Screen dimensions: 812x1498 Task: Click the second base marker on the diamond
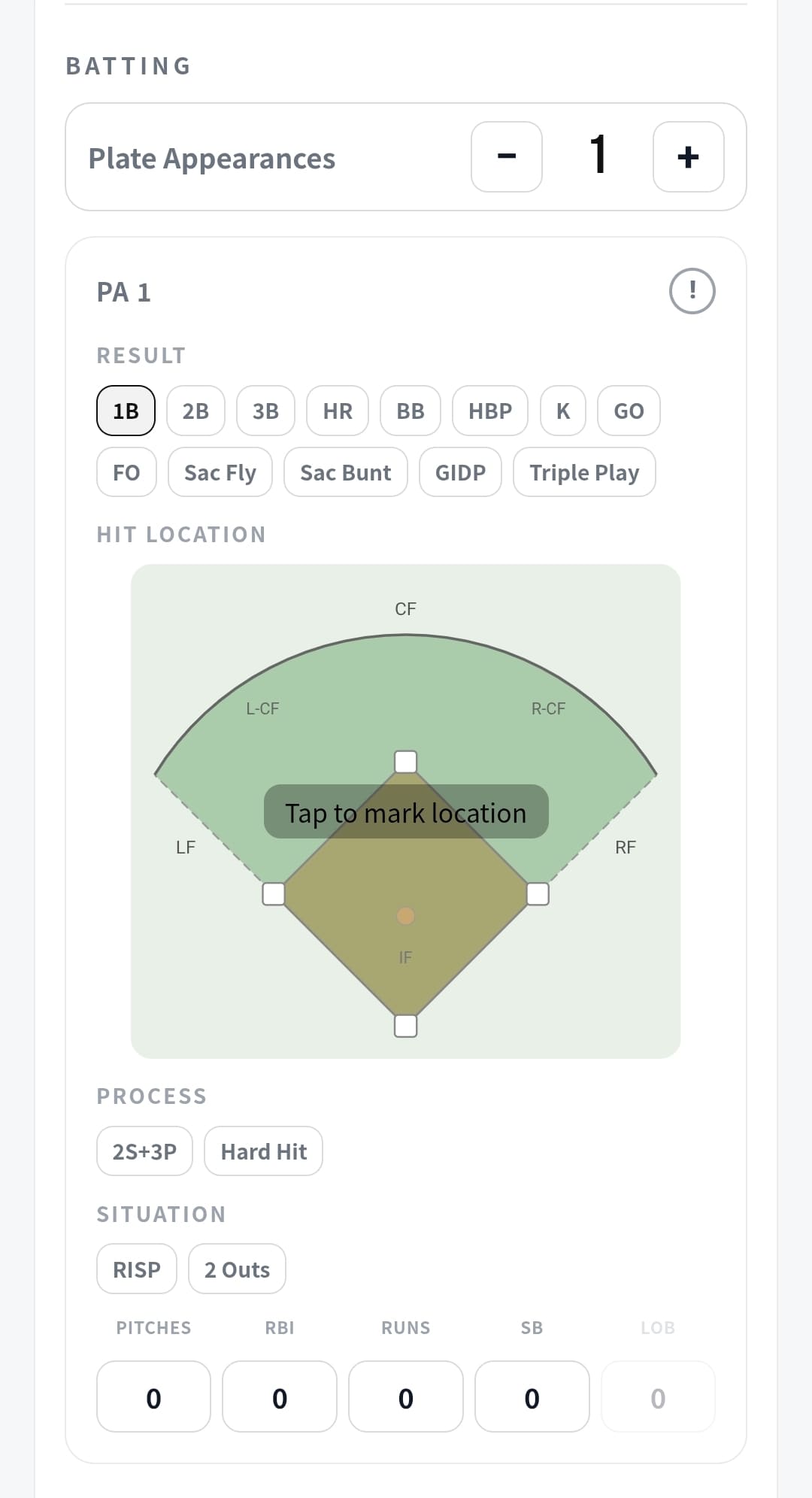coord(405,762)
